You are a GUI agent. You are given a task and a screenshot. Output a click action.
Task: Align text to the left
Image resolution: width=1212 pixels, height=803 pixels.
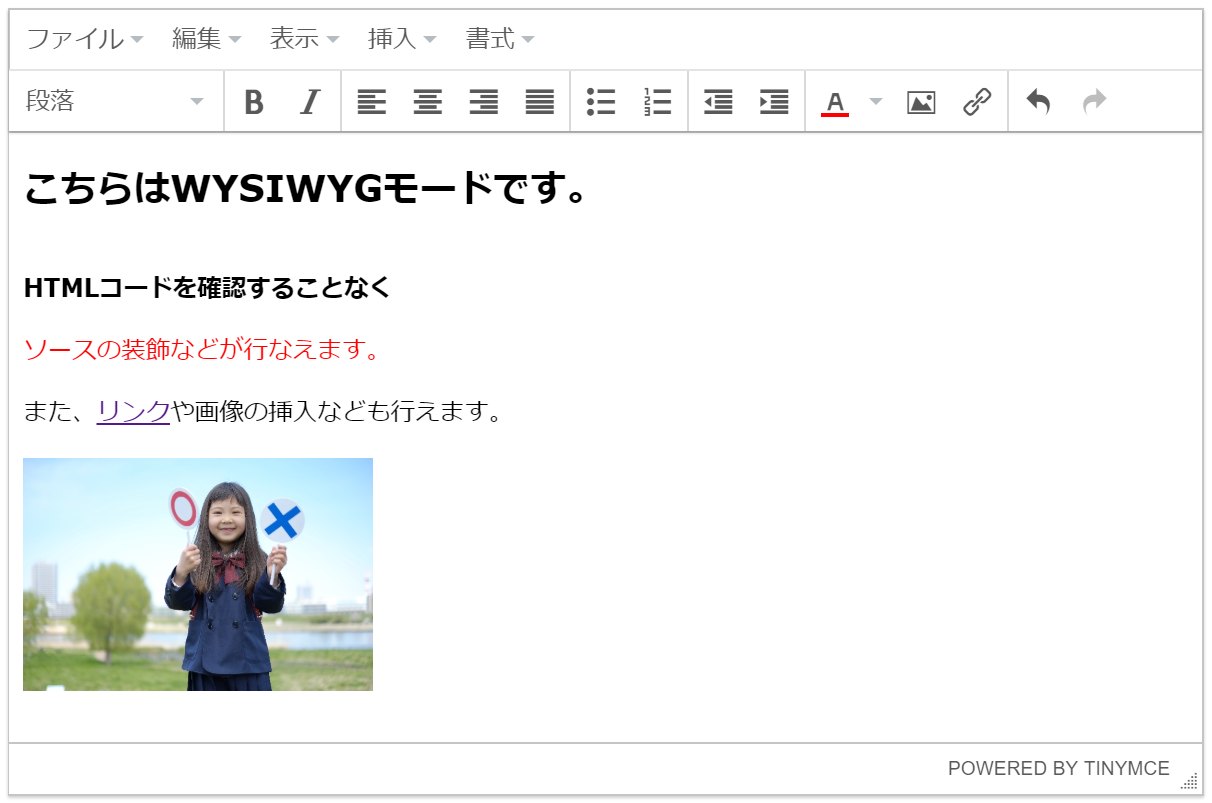pos(372,102)
